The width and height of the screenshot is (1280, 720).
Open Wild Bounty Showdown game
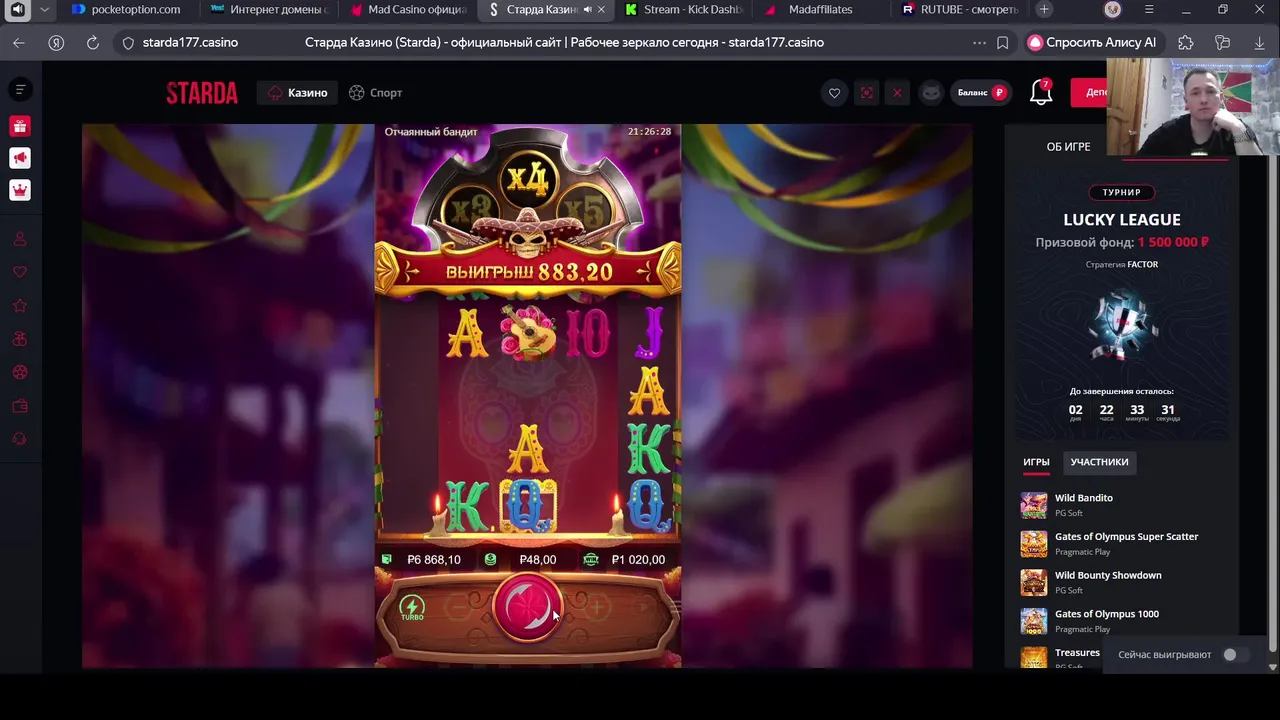1108,576
